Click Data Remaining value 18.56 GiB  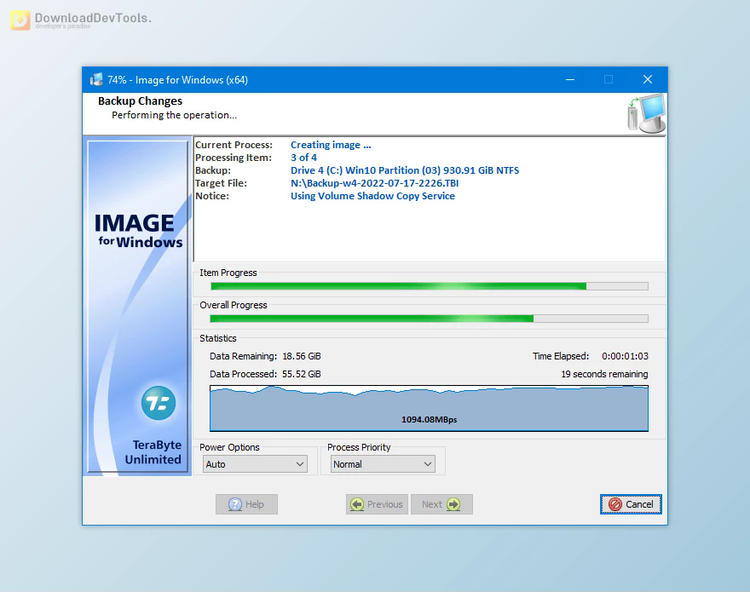click(x=301, y=356)
